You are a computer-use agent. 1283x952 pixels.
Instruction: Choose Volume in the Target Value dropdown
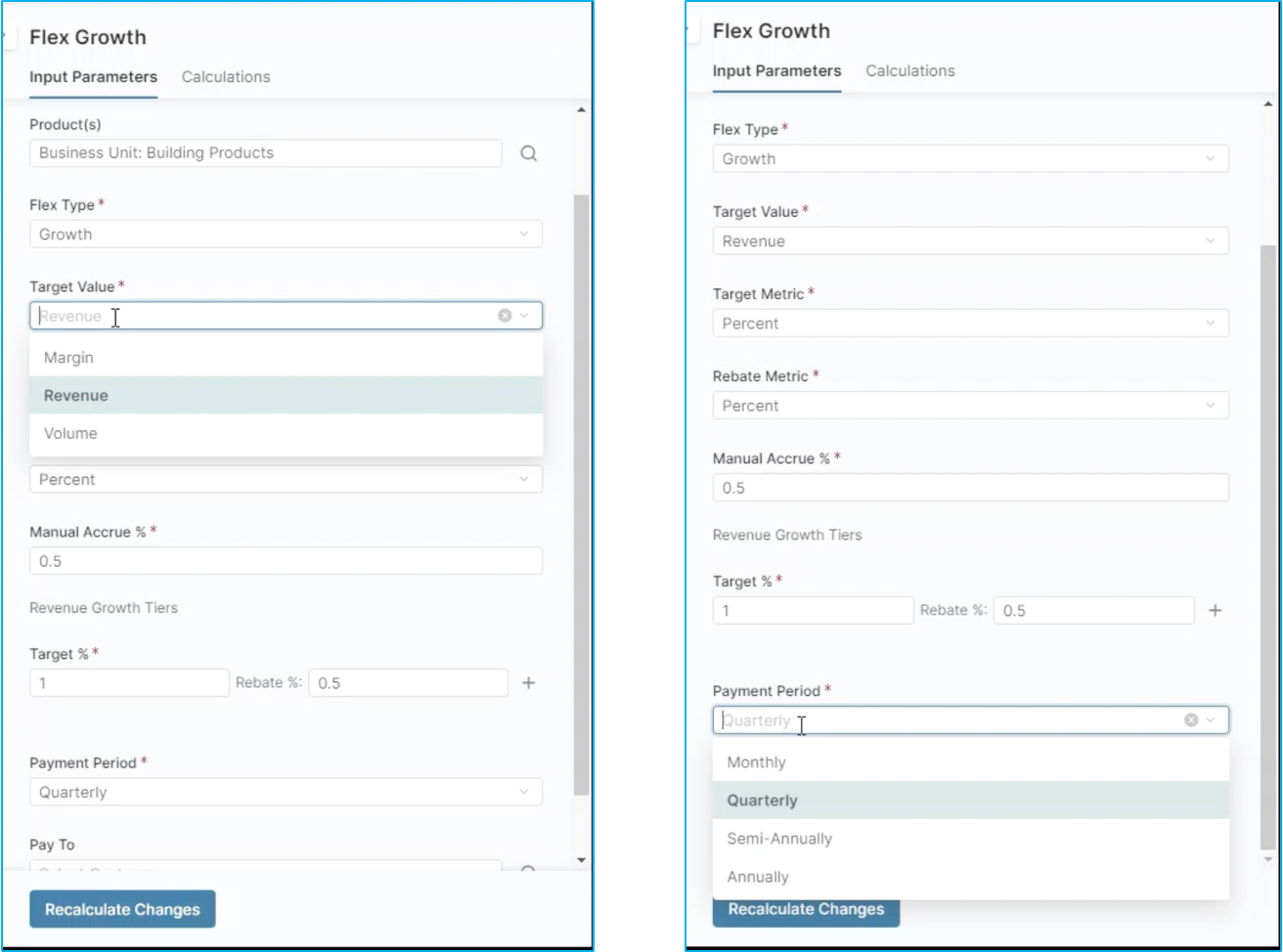coord(70,433)
